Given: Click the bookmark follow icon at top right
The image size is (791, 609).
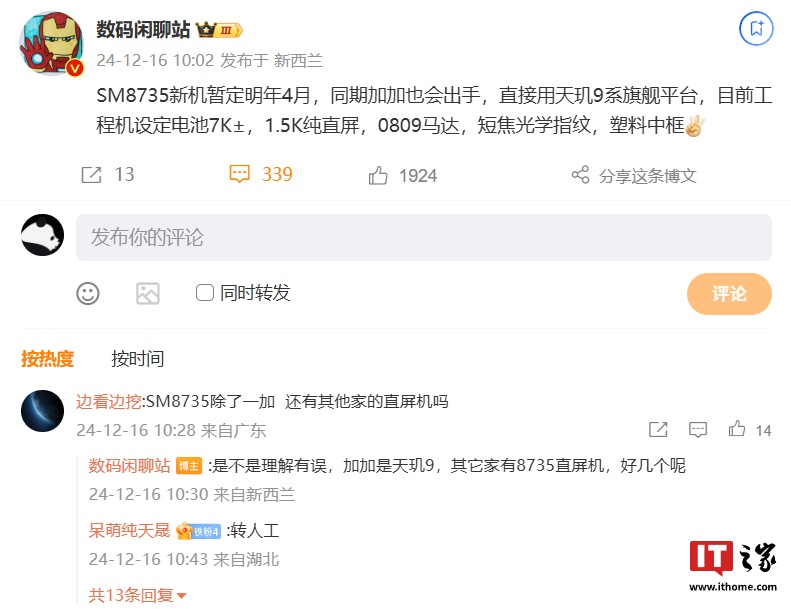Looking at the screenshot, I should (756, 28).
